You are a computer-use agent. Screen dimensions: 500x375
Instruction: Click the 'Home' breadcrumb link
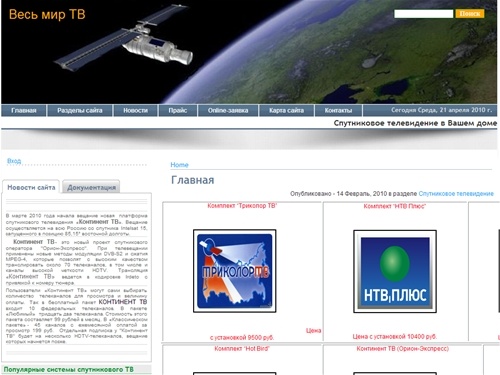[x=179, y=165]
